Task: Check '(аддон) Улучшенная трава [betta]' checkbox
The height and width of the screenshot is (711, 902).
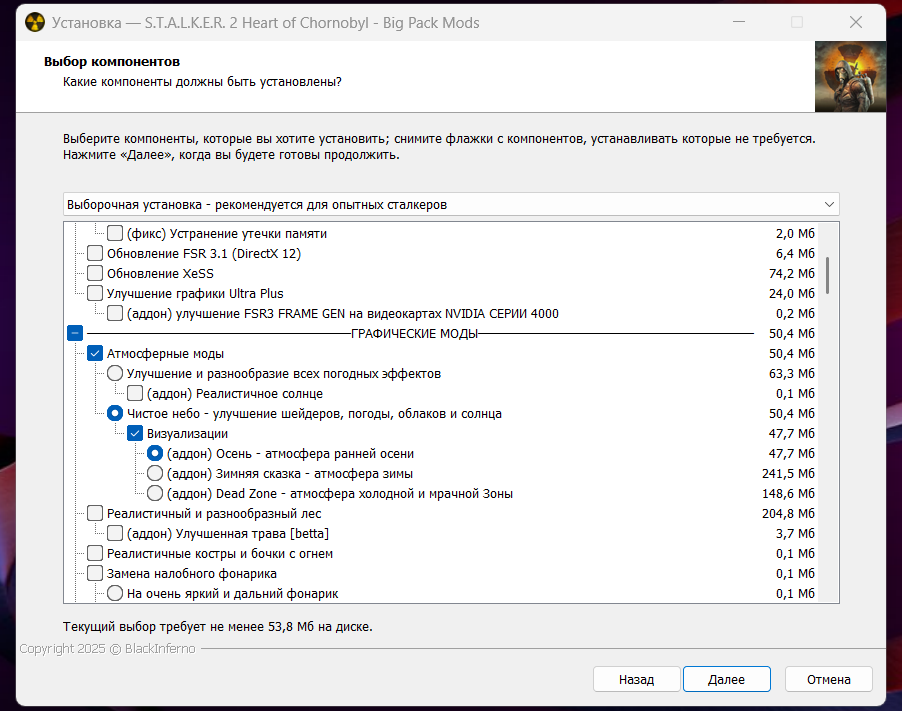Action: point(115,534)
